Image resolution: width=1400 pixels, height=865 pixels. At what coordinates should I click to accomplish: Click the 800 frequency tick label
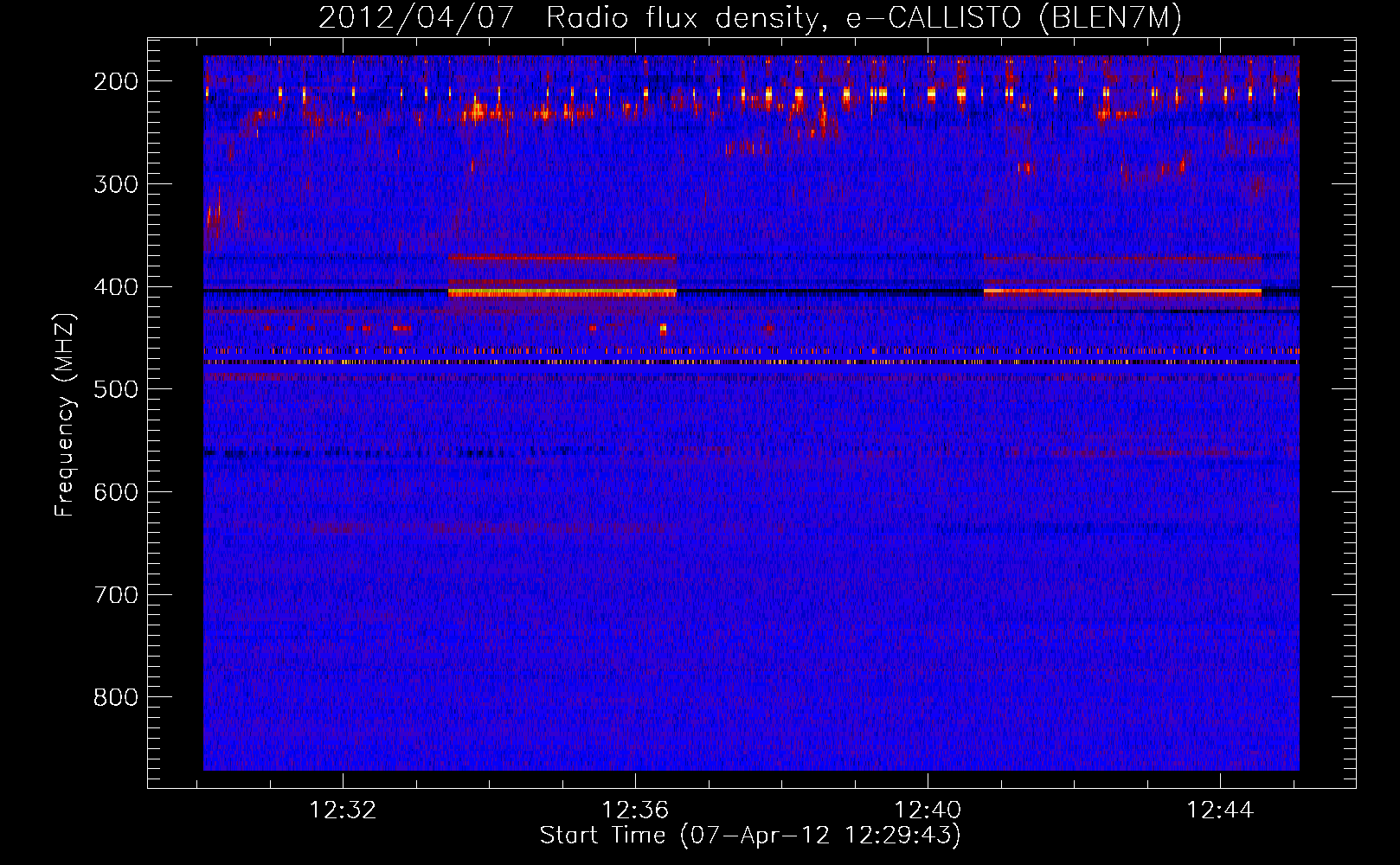[x=115, y=697]
